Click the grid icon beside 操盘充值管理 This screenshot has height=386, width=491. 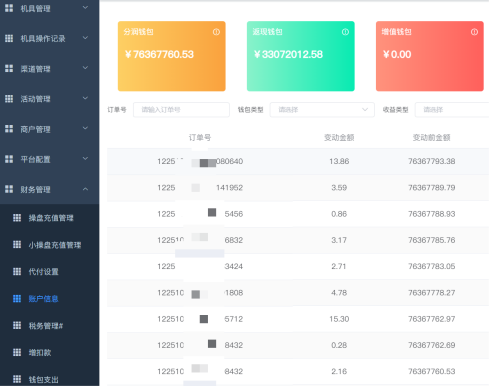[17, 218]
